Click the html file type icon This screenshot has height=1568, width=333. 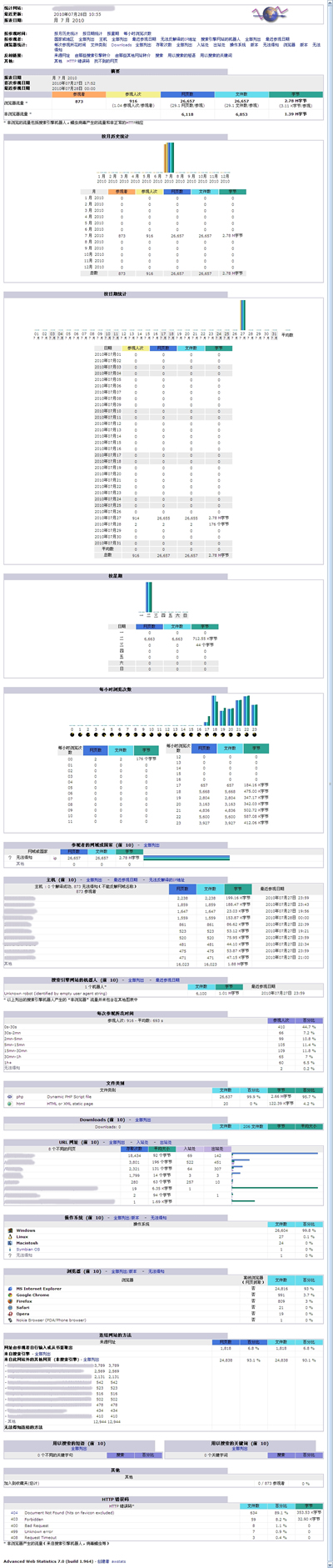[x=9, y=1103]
